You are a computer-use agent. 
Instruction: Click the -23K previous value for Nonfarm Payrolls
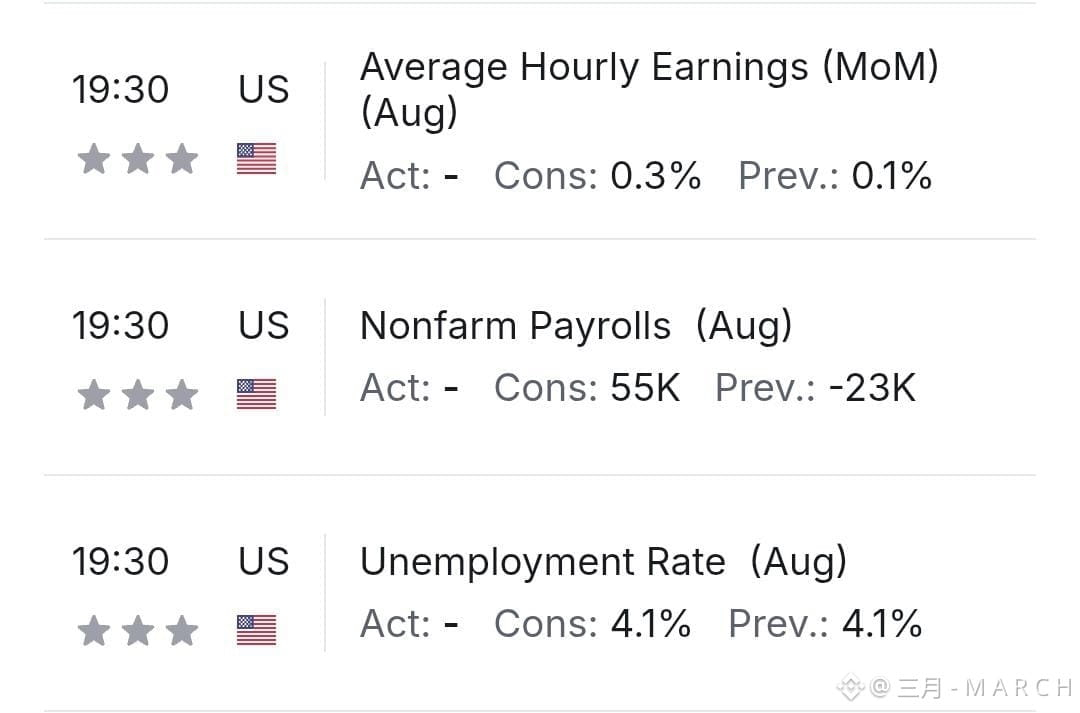coord(873,388)
